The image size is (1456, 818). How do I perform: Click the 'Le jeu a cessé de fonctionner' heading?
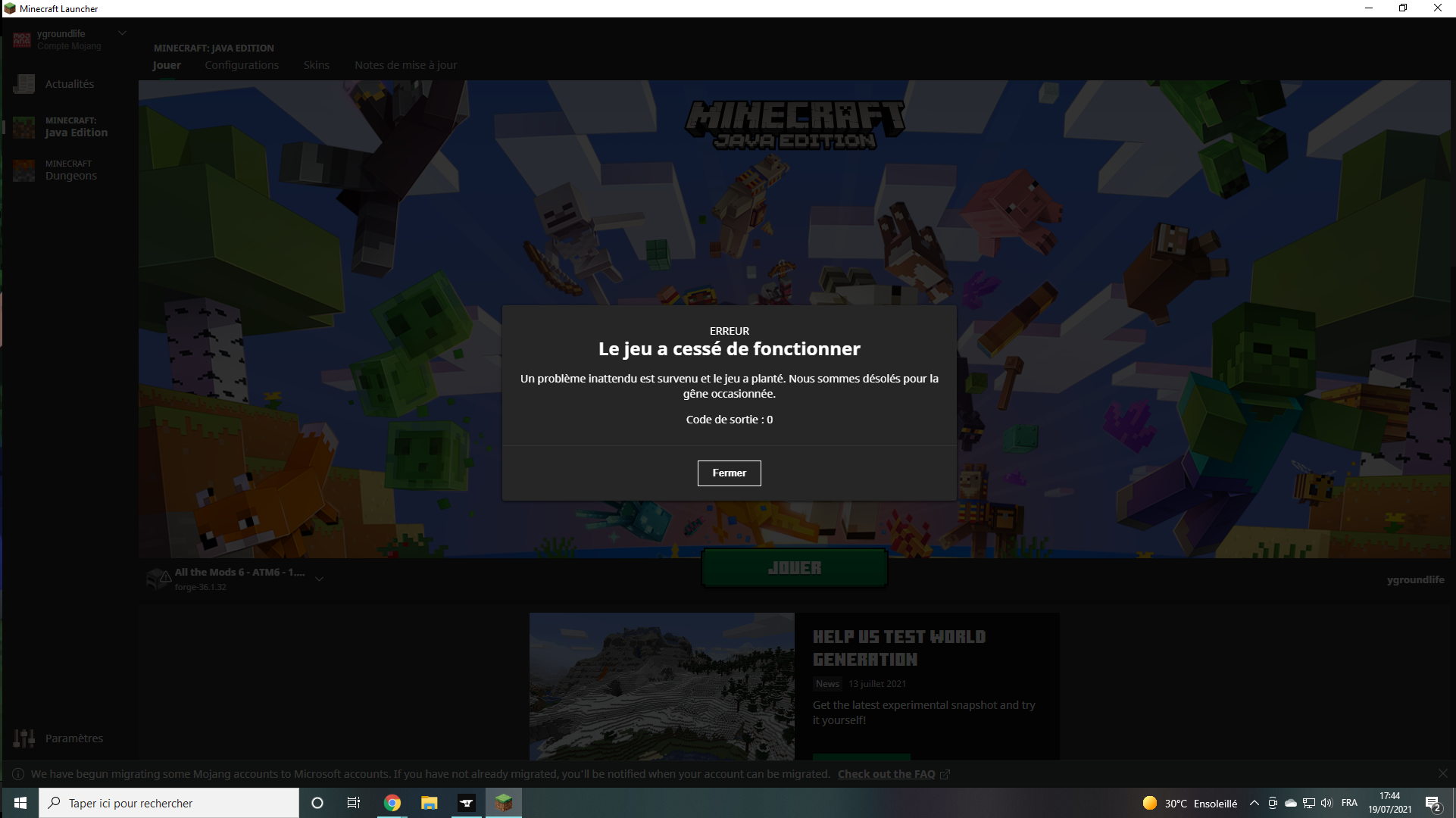click(x=729, y=349)
